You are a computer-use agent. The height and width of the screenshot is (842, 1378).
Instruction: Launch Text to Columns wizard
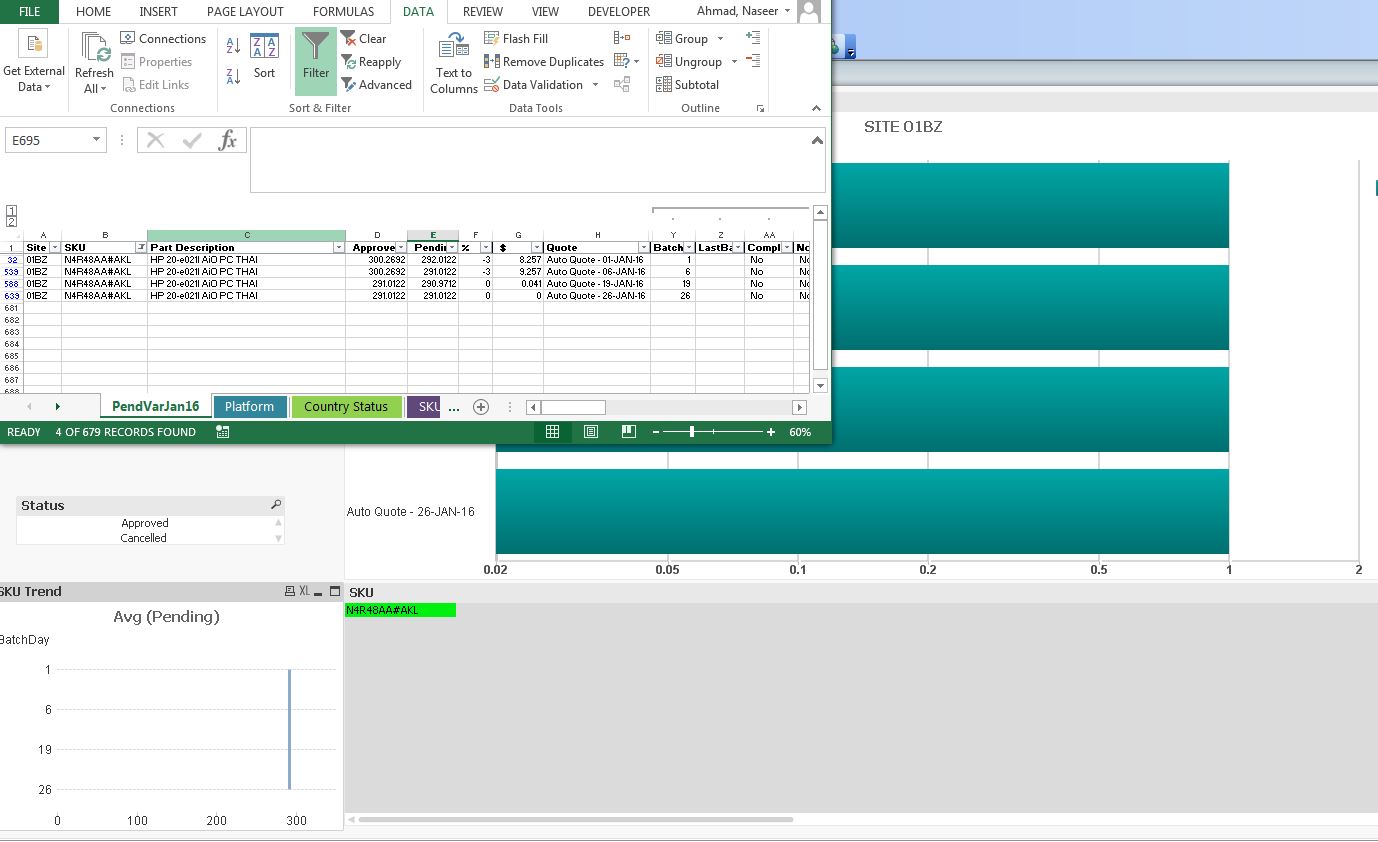(454, 64)
